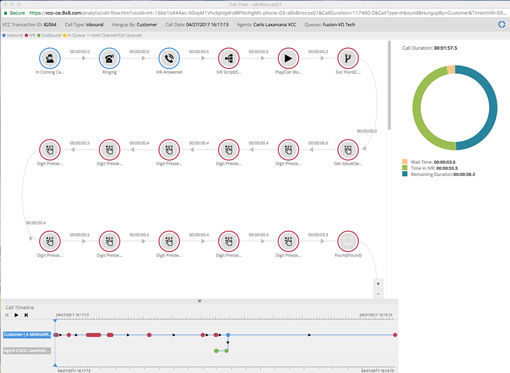
Task: Click the transaction ID '82064'
Action: pos(50,25)
